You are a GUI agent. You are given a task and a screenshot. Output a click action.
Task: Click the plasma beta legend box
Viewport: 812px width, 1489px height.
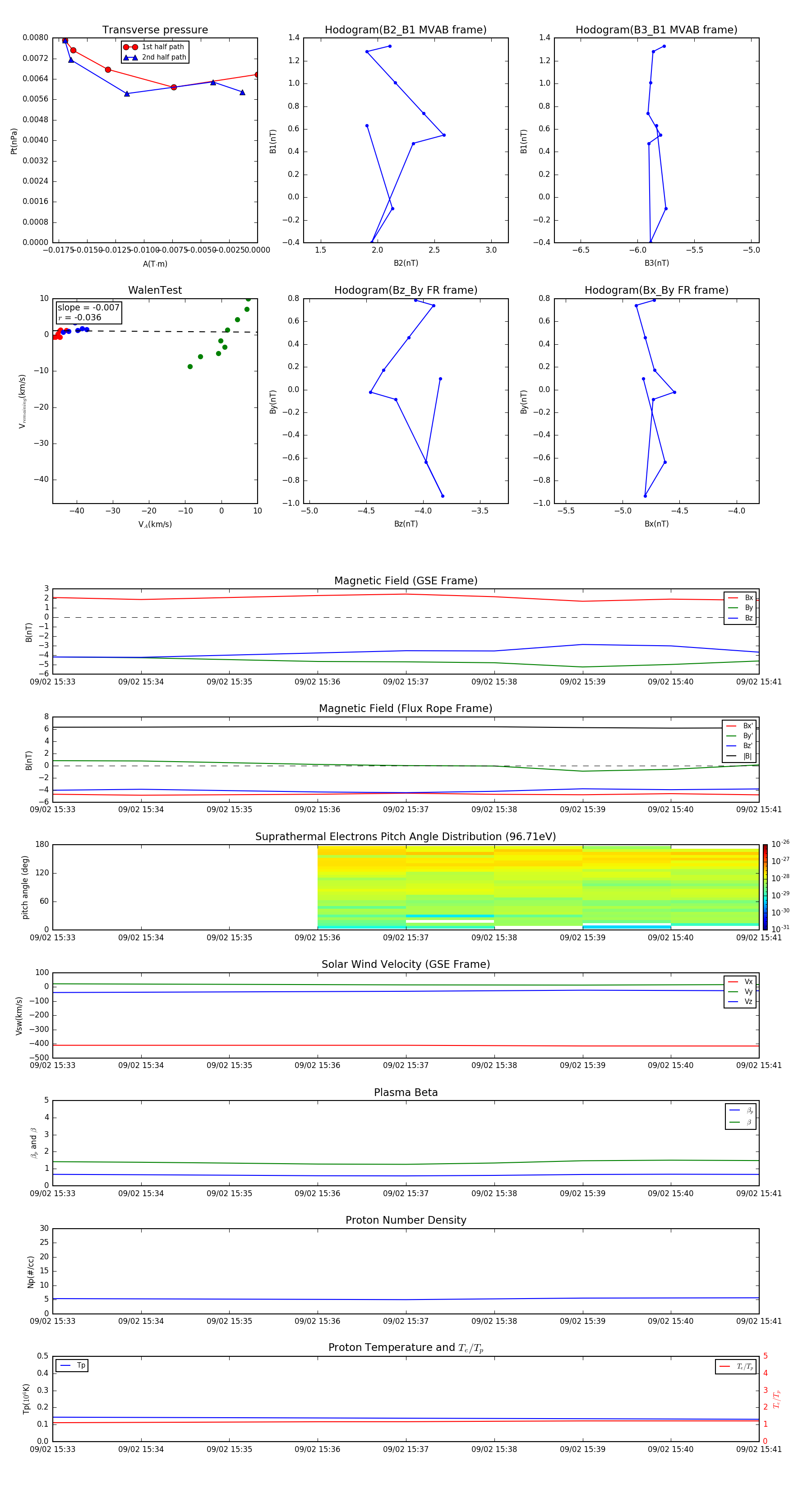[740, 1116]
